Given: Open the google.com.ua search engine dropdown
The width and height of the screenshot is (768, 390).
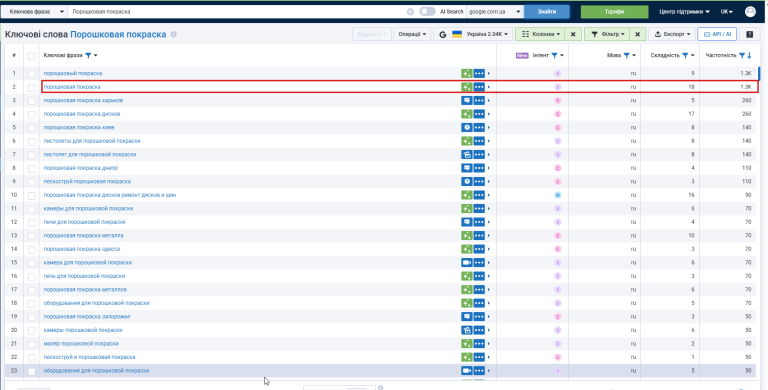Looking at the screenshot, I should coord(495,12).
